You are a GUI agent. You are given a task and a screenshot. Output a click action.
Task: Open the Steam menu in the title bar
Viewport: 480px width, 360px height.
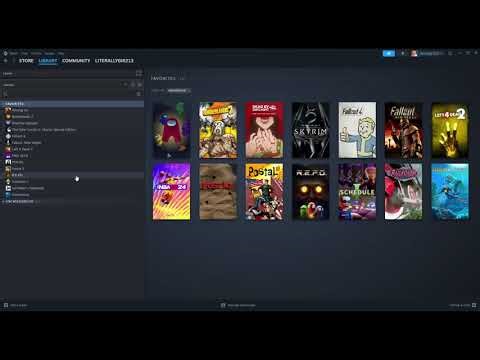coord(13,53)
